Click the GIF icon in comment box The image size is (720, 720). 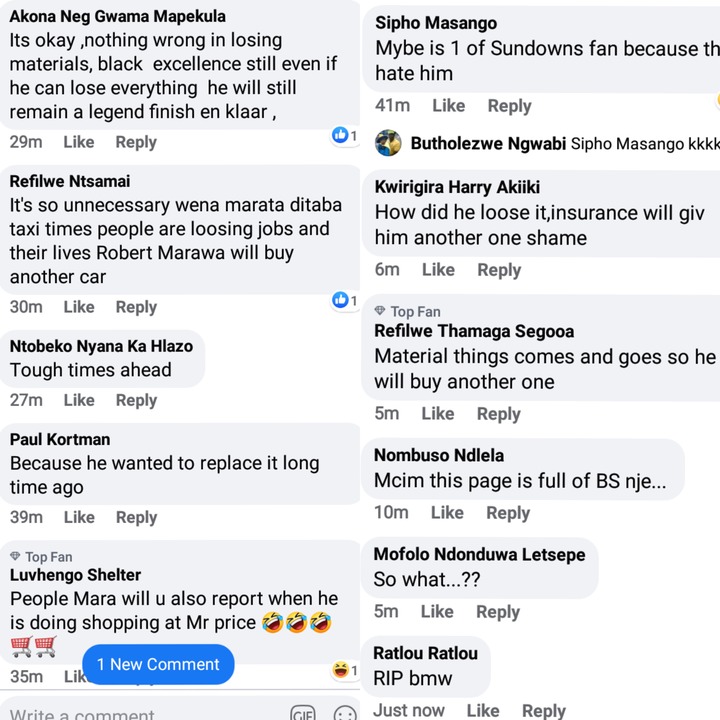point(303,714)
